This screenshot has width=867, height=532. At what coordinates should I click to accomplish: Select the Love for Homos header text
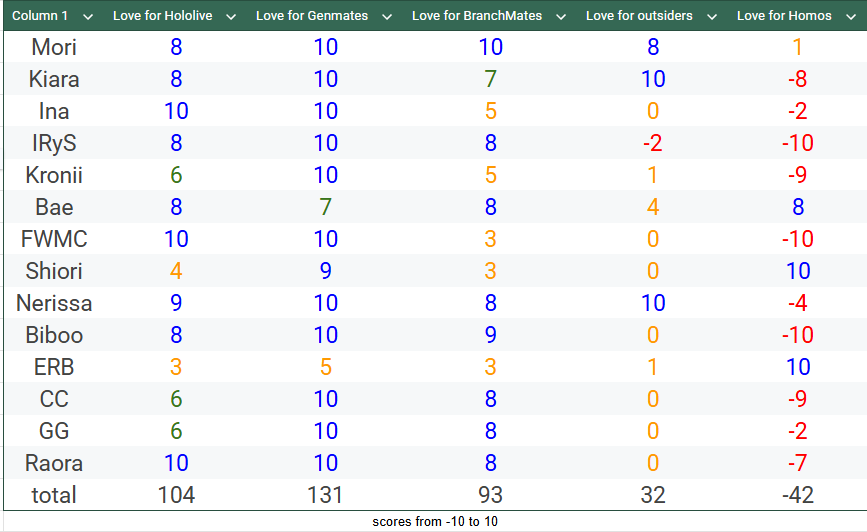(x=784, y=15)
